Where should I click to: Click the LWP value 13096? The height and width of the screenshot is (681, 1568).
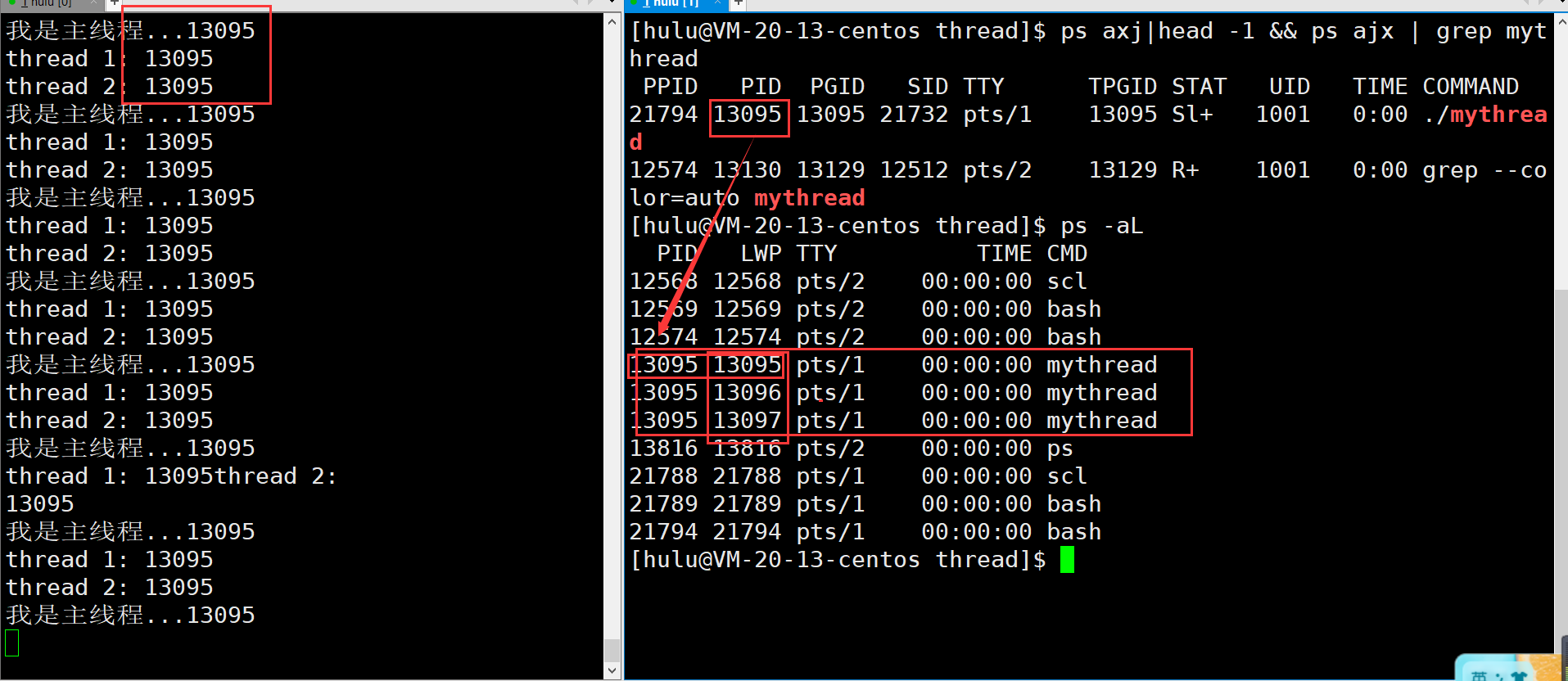(747, 393)
